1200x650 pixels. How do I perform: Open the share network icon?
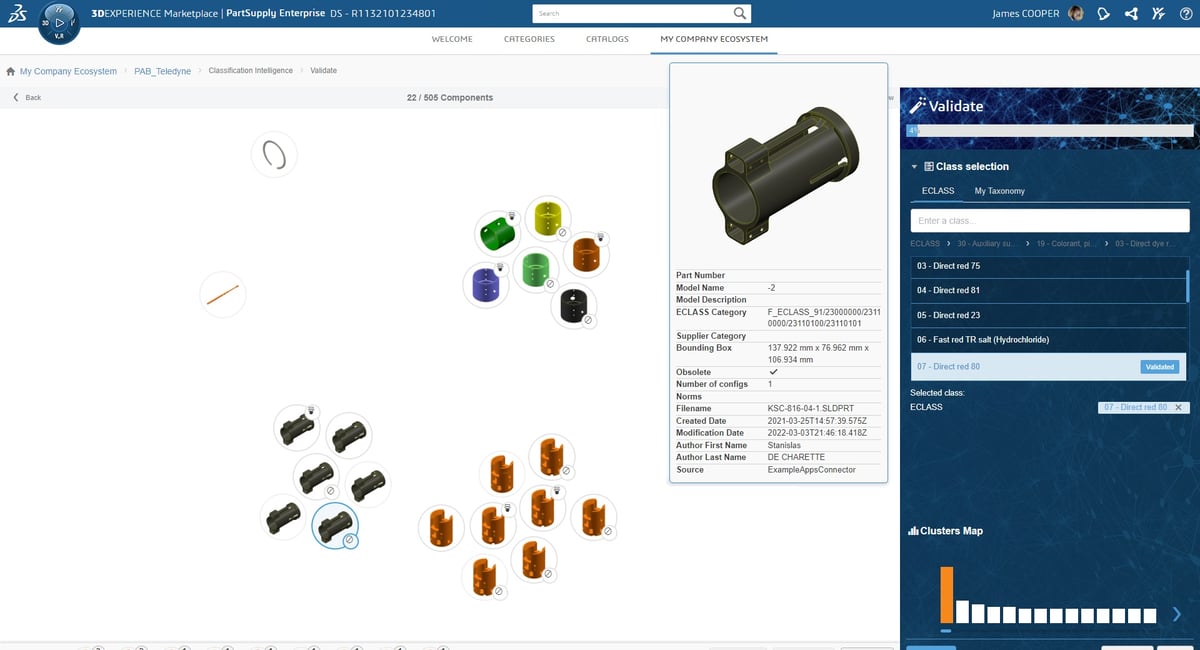(1130, 14)
